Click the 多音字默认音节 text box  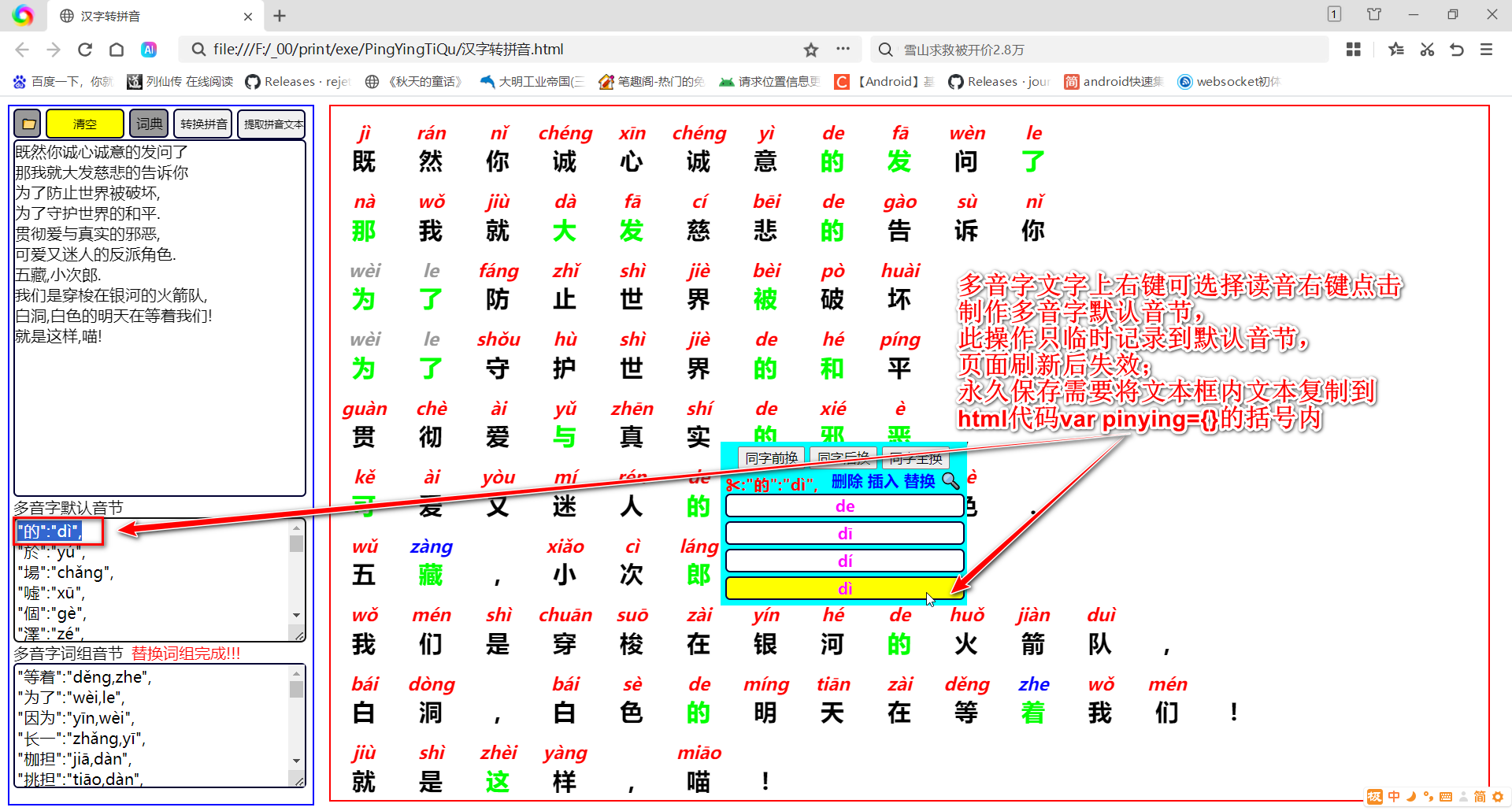(x=160, y=580)
